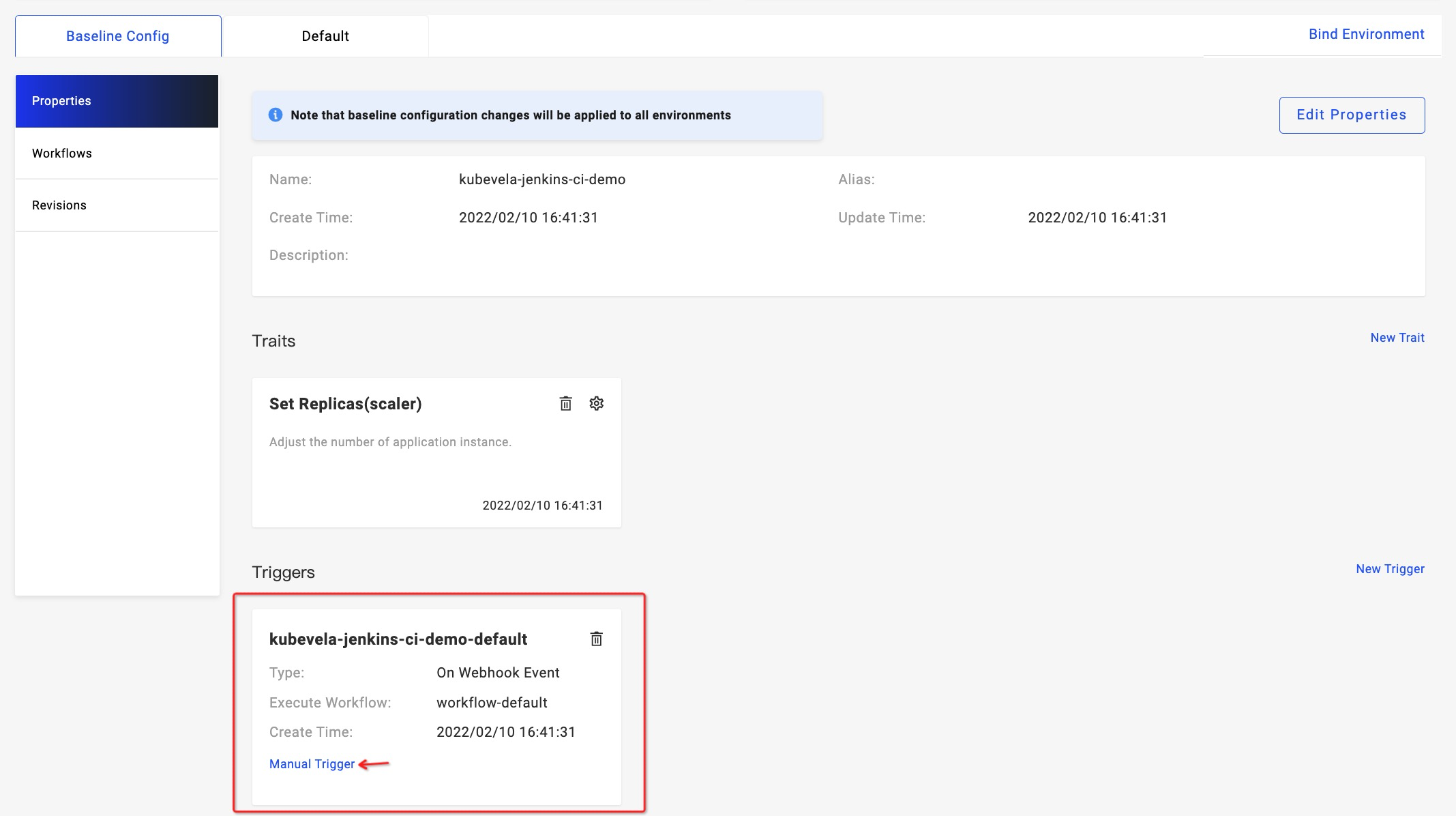Viewport: 1456px width, 816px height.
Task: Switch to the Baseline Config tab
Action: (117, 36)
